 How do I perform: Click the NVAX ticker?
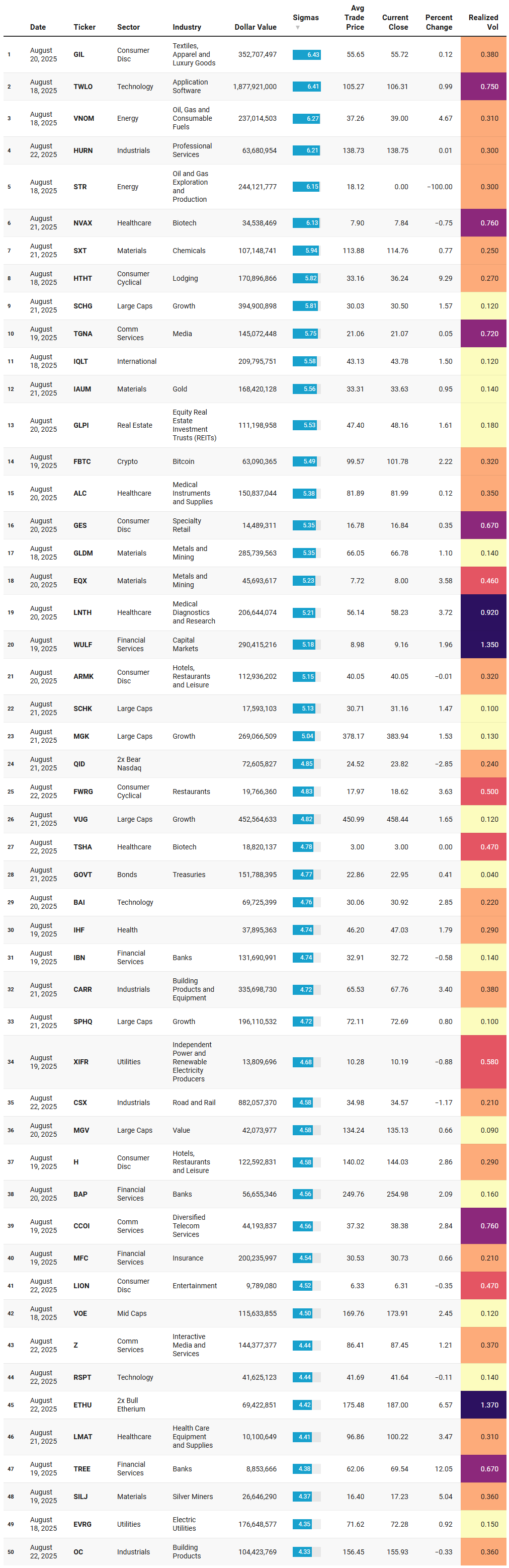tap(83, 223)
